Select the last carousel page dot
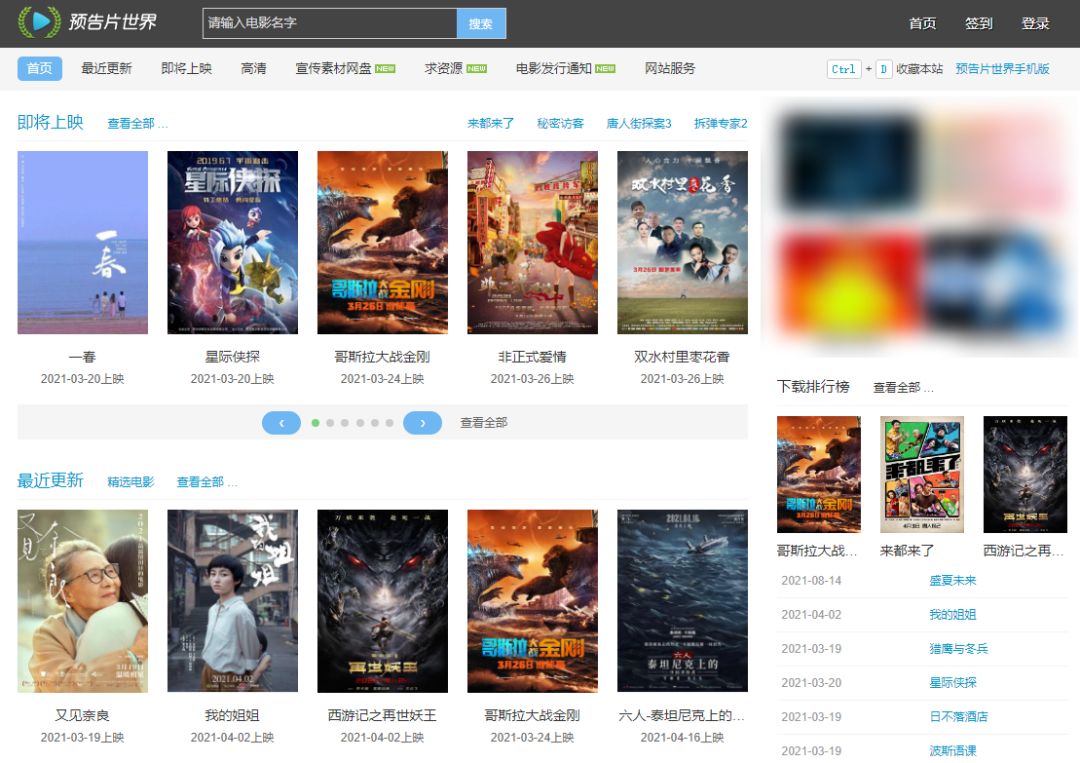 click(390, 423)
